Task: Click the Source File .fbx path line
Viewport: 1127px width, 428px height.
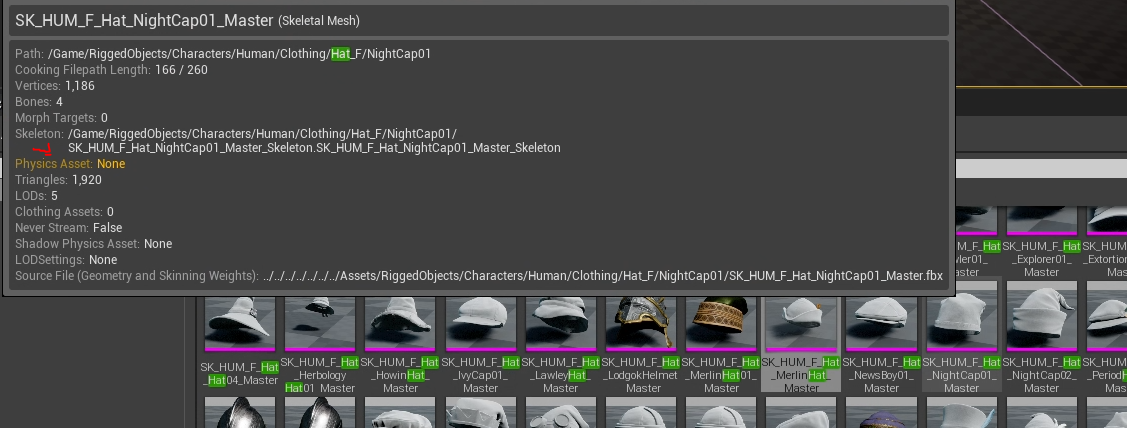Action: (x=479, y=276)
